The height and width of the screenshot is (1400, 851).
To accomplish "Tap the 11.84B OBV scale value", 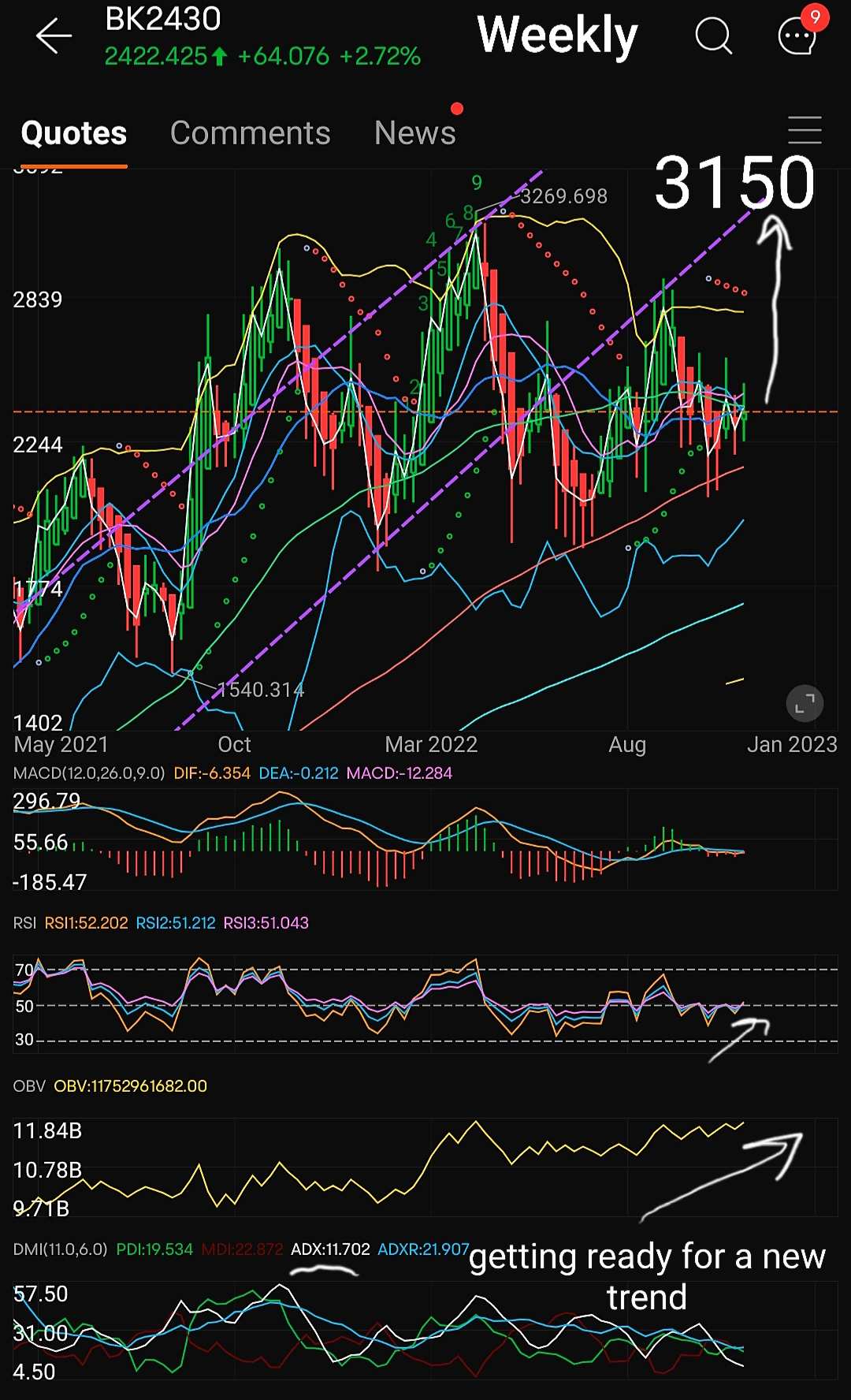I will click(x=47, y=1131).
